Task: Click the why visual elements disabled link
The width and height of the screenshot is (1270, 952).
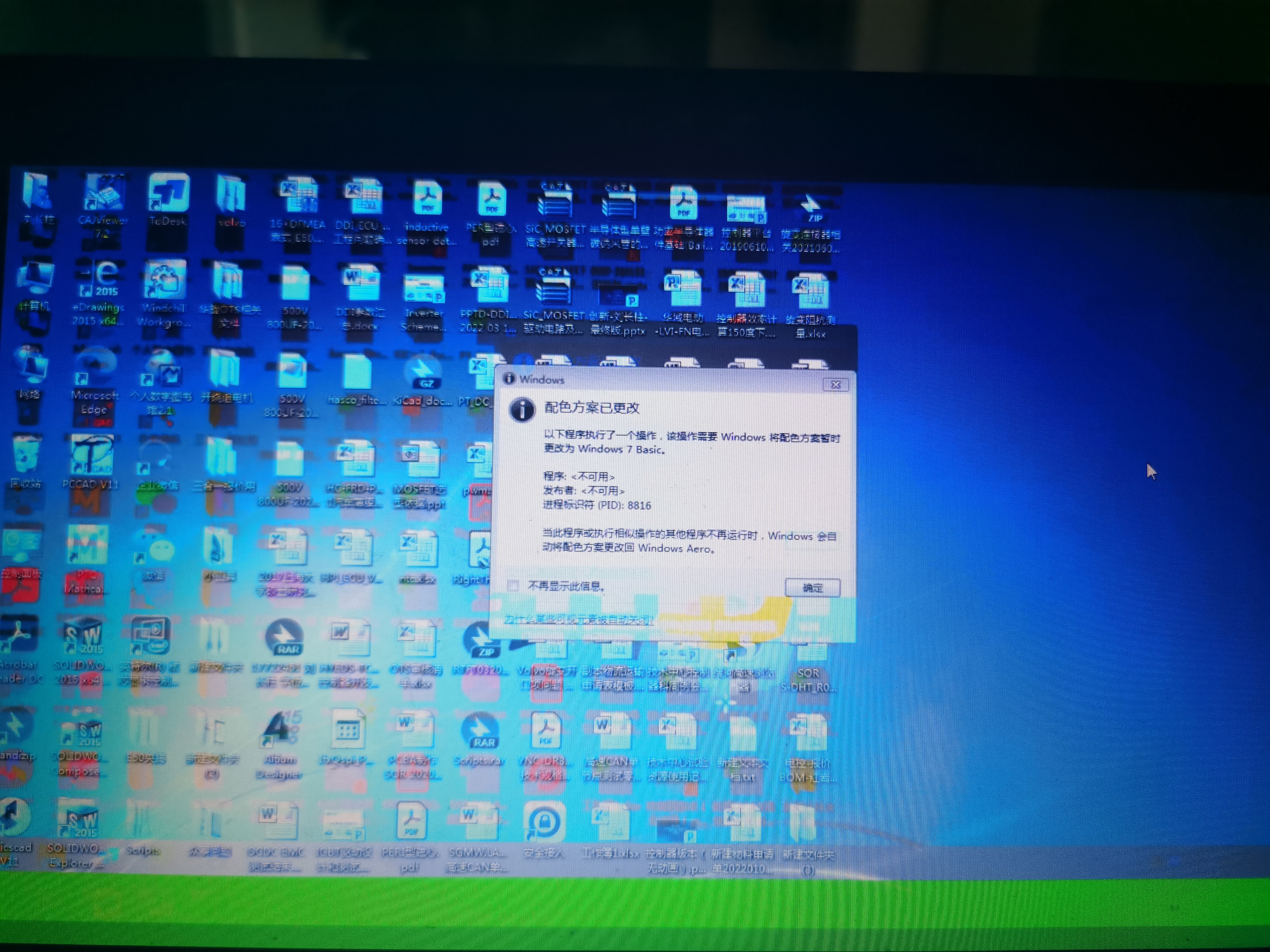Action: (578, 620)
